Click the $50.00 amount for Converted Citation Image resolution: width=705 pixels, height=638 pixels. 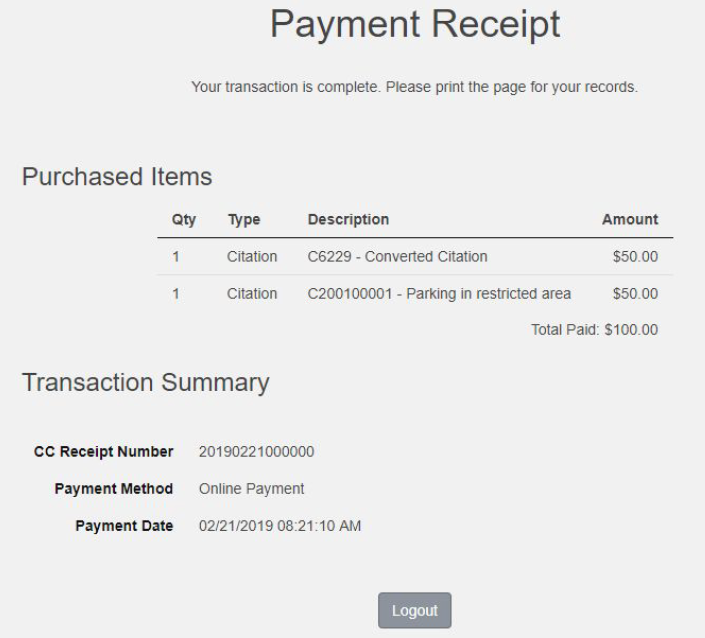[x=635, y=256]
